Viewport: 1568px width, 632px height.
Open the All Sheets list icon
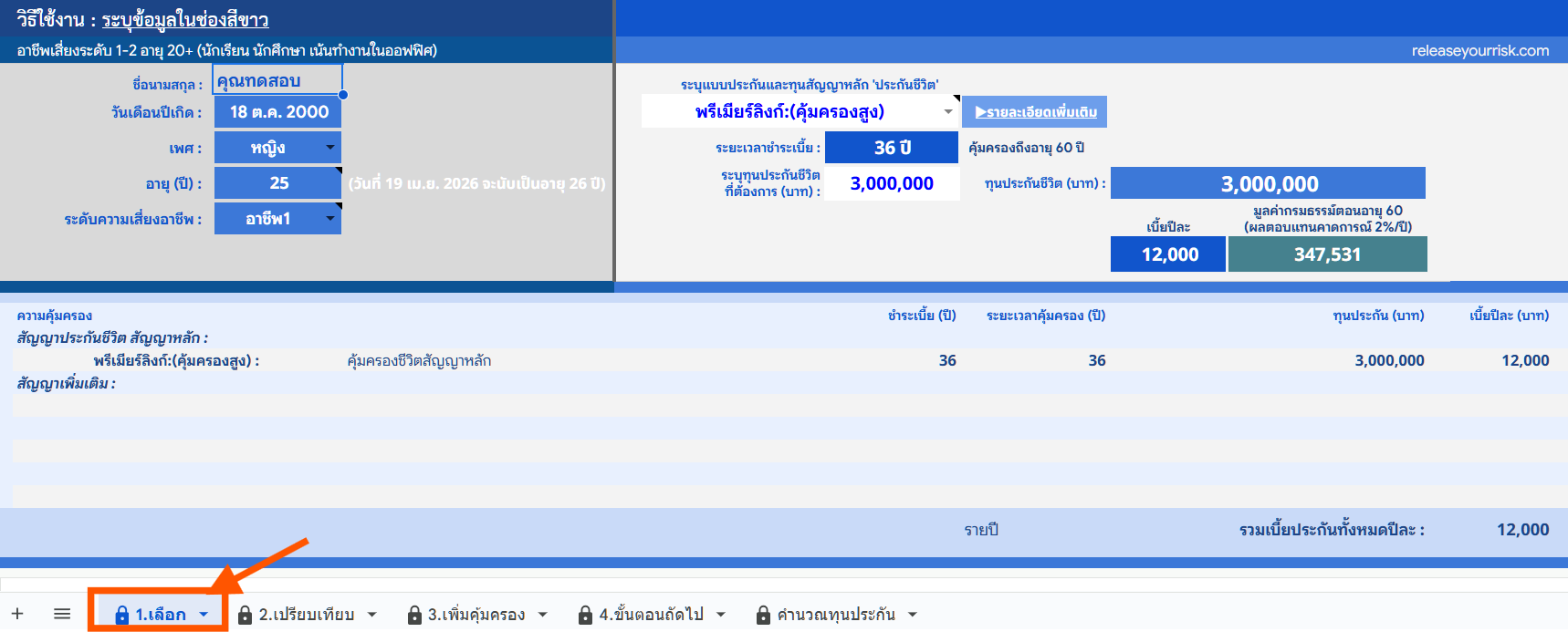[62, 614]
